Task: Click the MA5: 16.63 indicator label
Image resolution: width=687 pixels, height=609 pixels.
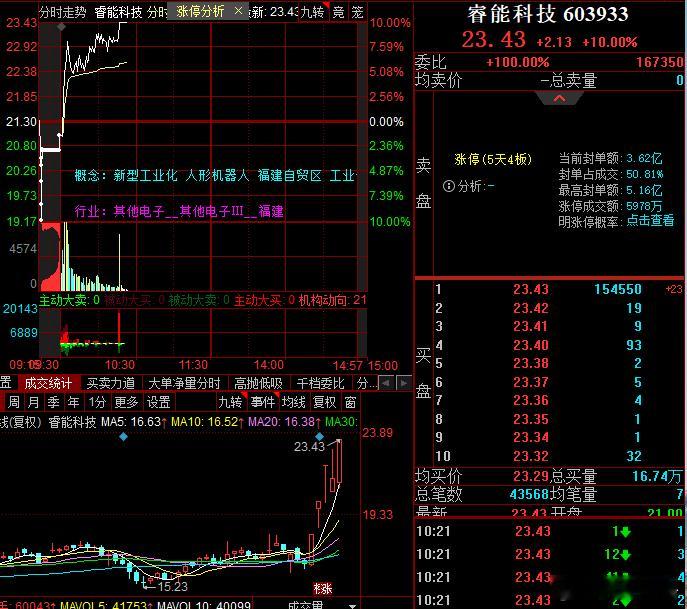Action: 133,422
